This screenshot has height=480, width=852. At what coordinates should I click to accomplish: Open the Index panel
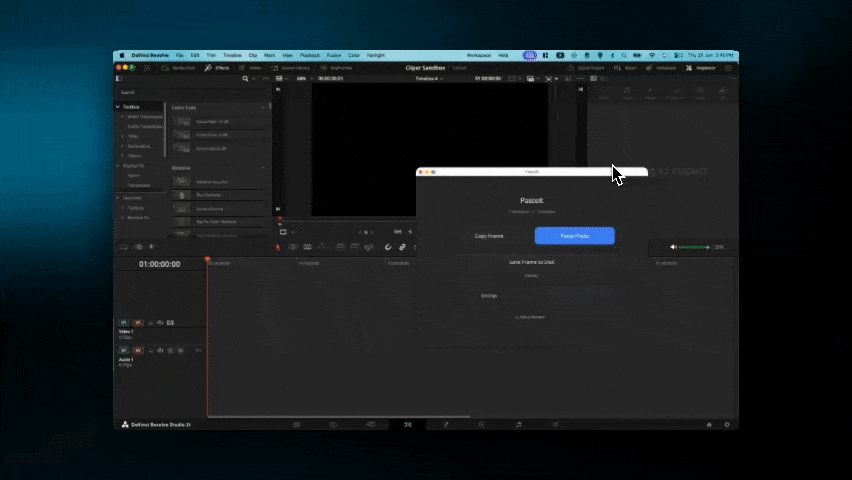point(250,68)
